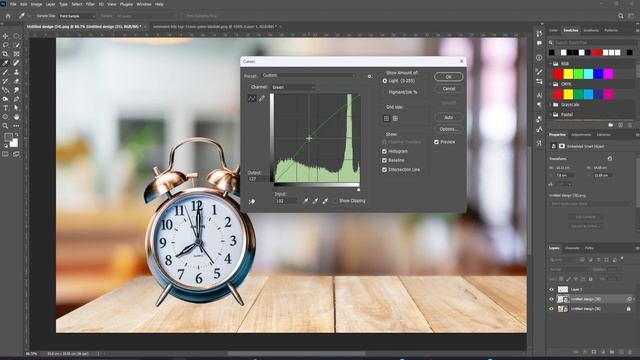Select the Lasso tool
The image size is (640, 360).
pos(5,45)
